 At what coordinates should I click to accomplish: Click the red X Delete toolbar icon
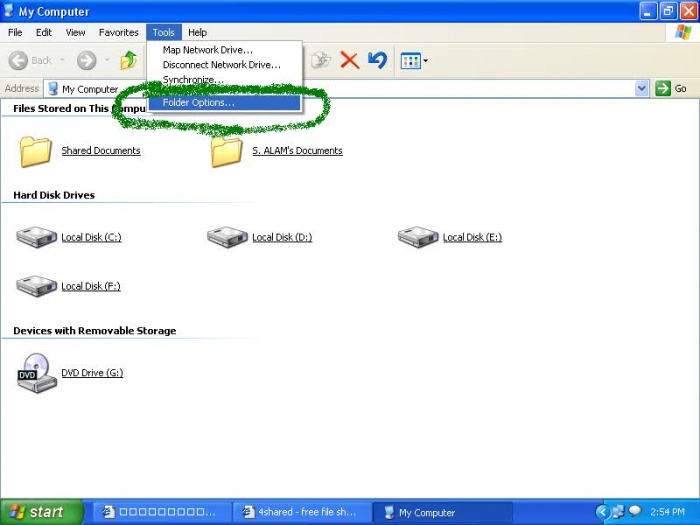pyautogui.click(x=350, y=60)
